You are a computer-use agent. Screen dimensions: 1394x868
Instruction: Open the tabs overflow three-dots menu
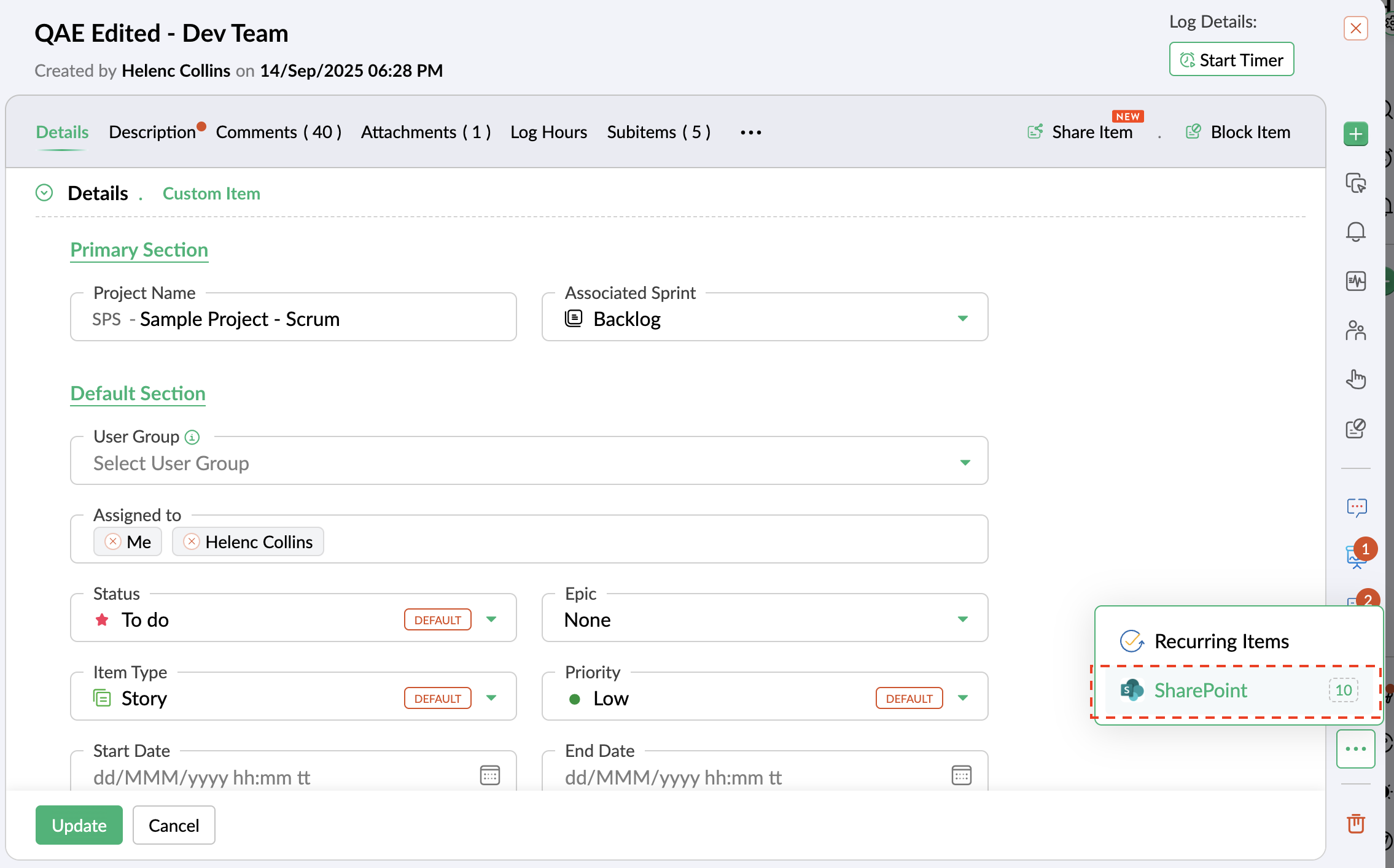[750, 133]
